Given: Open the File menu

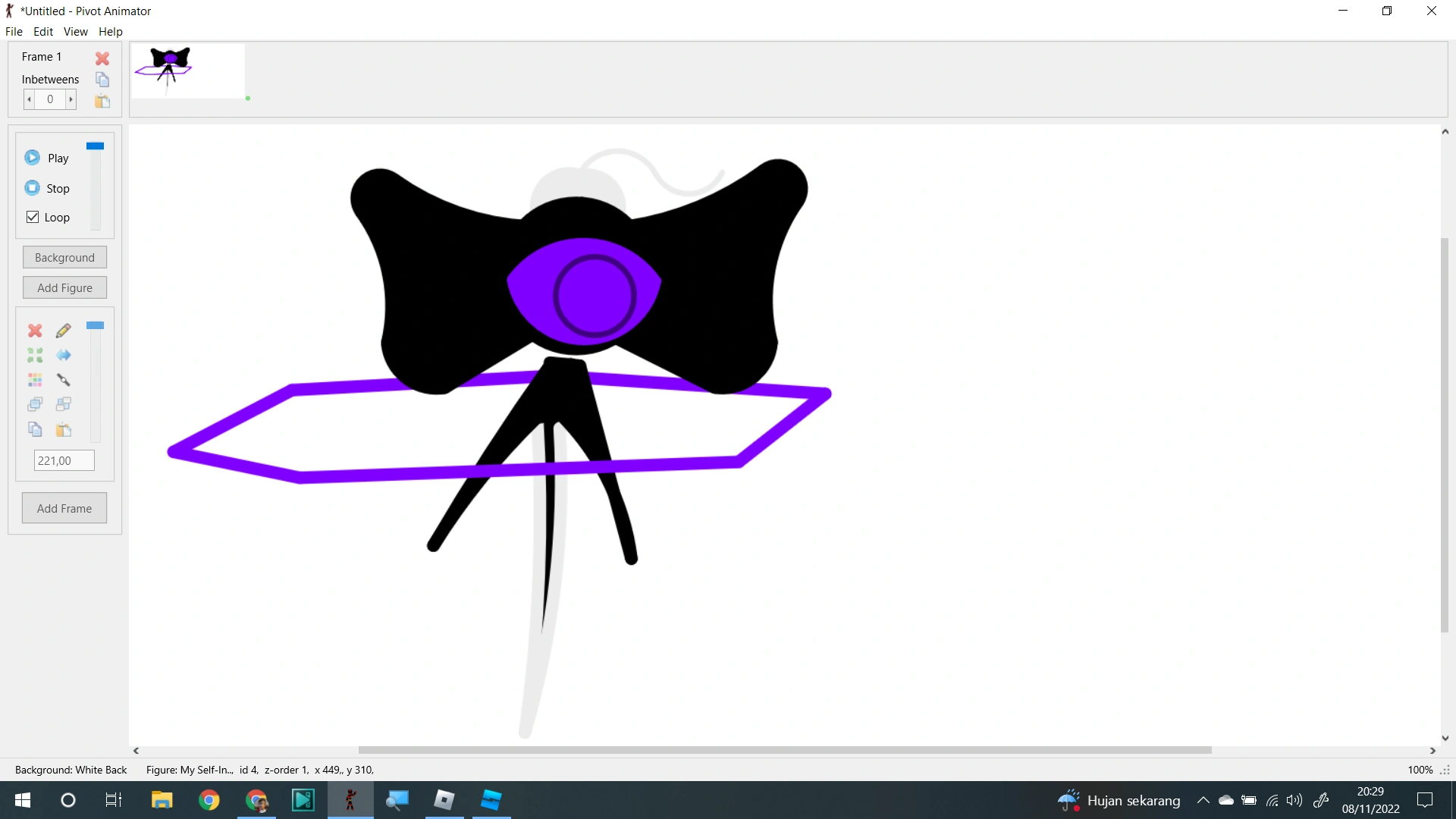Looking at the screenshot, I should coord(14,32).
